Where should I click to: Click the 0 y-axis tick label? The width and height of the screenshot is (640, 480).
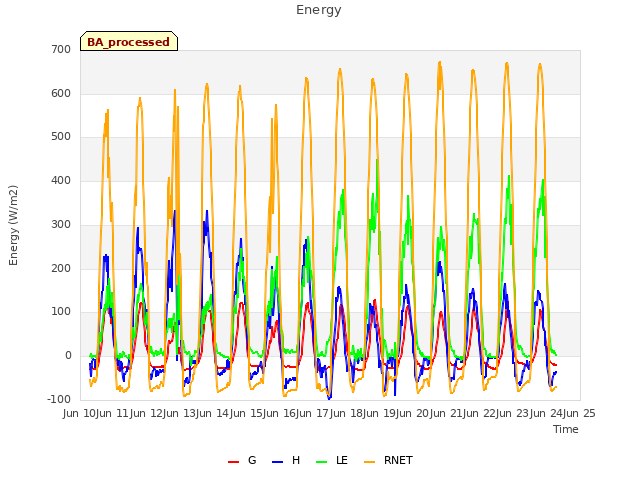68,356
